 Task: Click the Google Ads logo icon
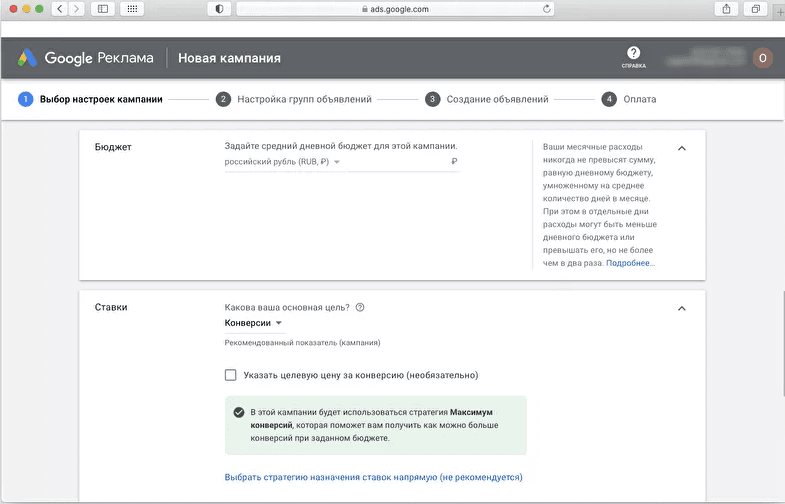click(x=28, y=58)
